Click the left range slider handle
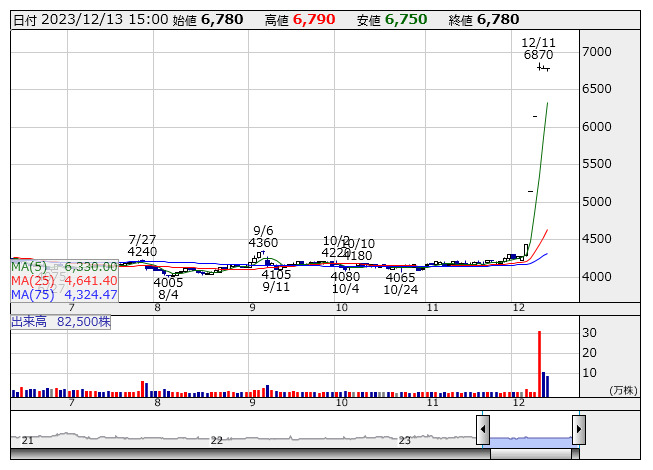This screenshot has height=470, width=653. (x=483, y=430)
